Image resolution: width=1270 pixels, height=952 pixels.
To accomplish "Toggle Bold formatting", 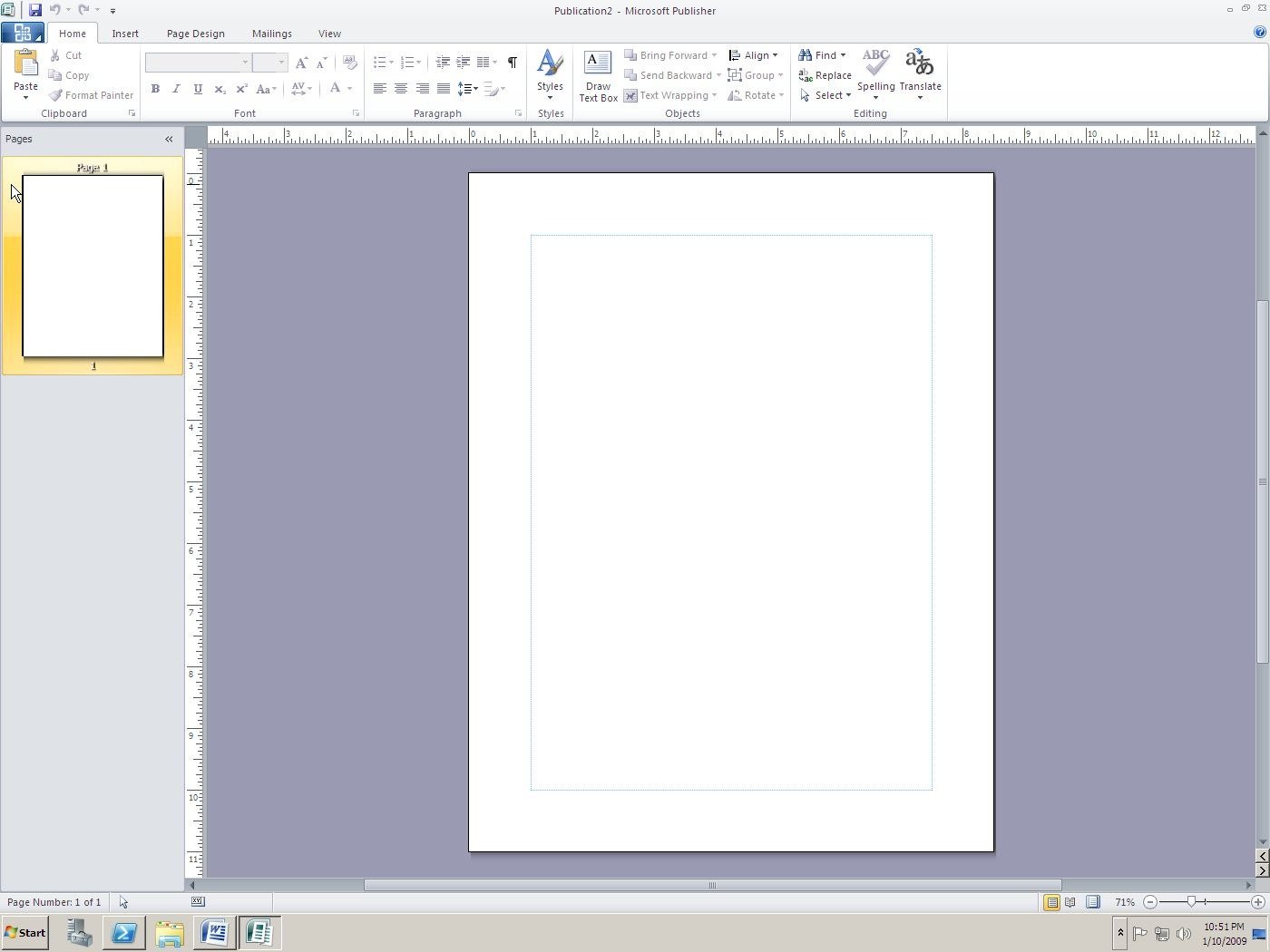I will [x=155, y=89].
